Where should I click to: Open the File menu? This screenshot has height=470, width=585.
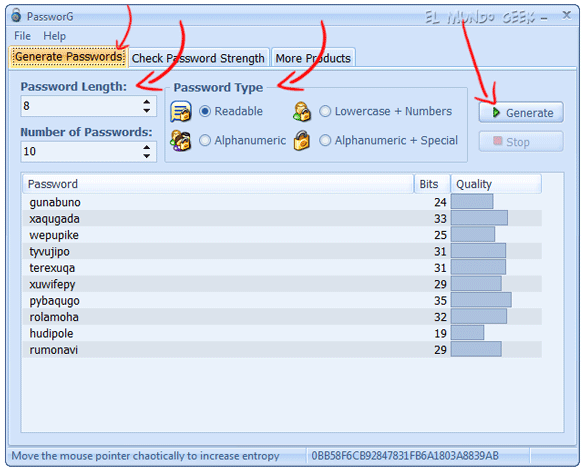pyautogui.click(x=22, y=36)
